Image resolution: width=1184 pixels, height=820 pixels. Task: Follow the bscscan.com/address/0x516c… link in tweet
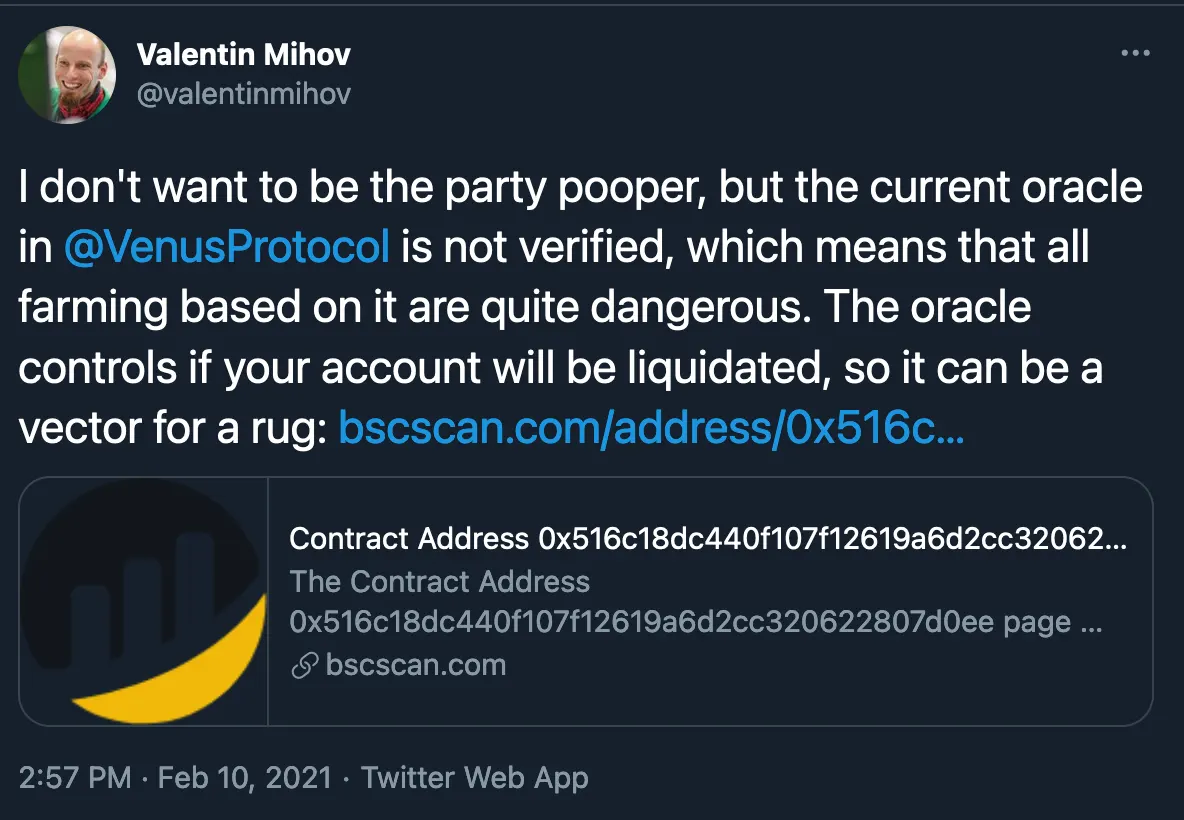(x=650, y=428)
